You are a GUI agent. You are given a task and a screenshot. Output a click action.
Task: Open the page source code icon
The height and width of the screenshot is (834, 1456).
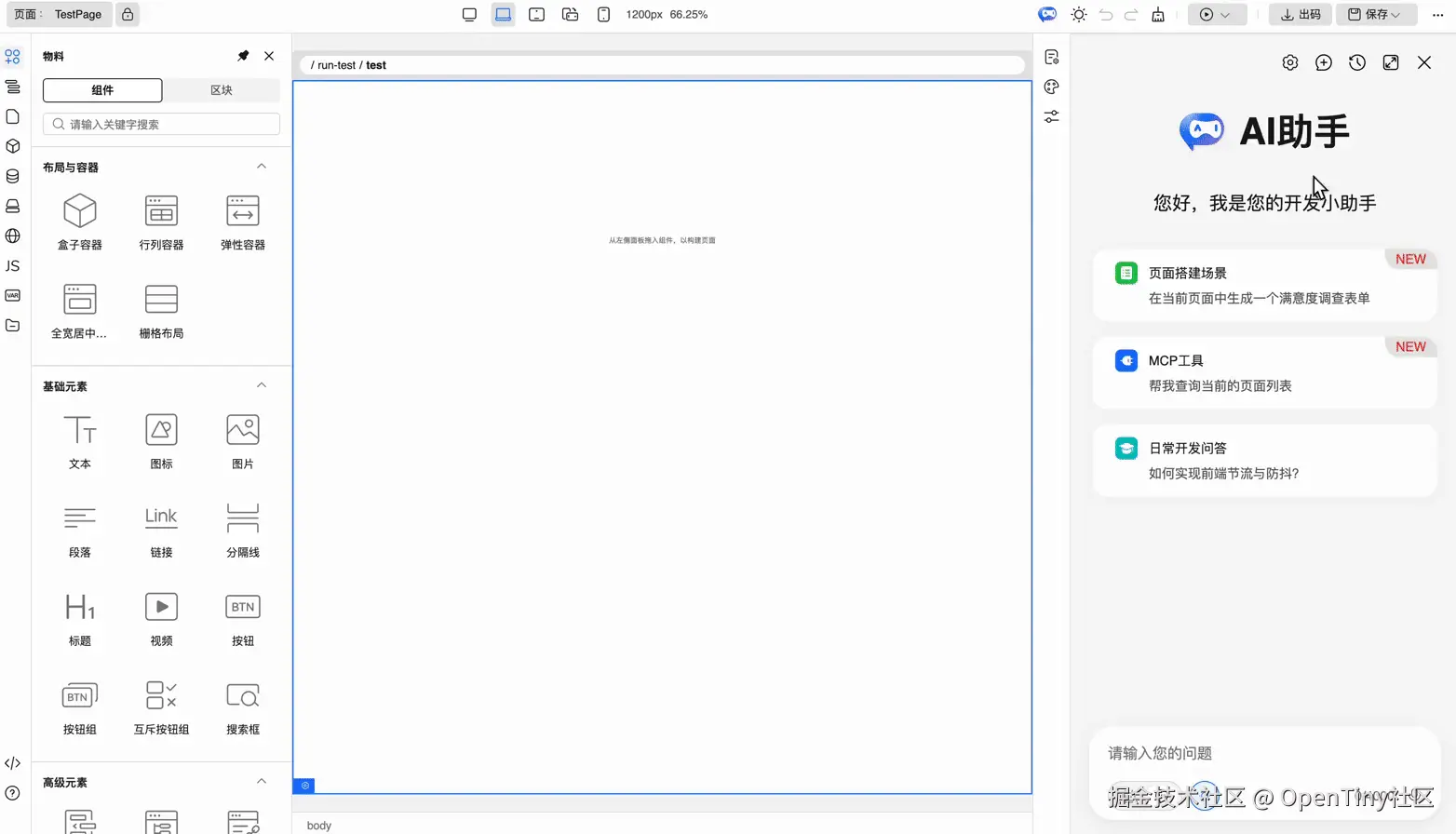(x=12, y=763)
